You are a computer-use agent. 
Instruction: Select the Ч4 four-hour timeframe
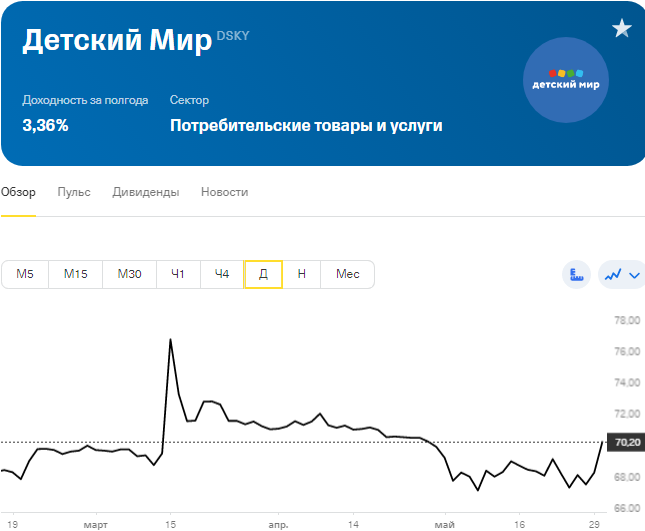222,274
